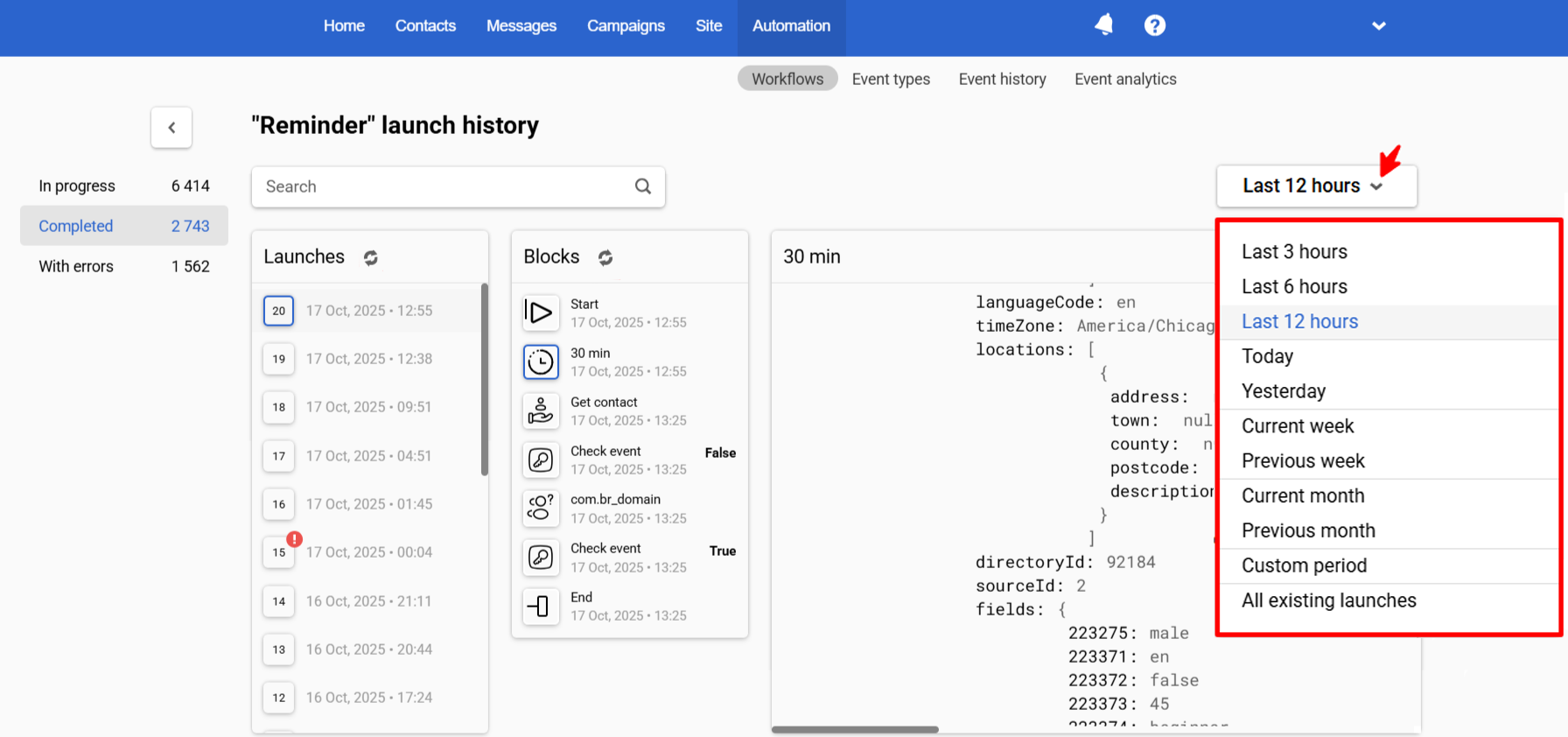This screenshot has height=737, width=1568.
Task: Open launch number 19
Action: point(278,359)
